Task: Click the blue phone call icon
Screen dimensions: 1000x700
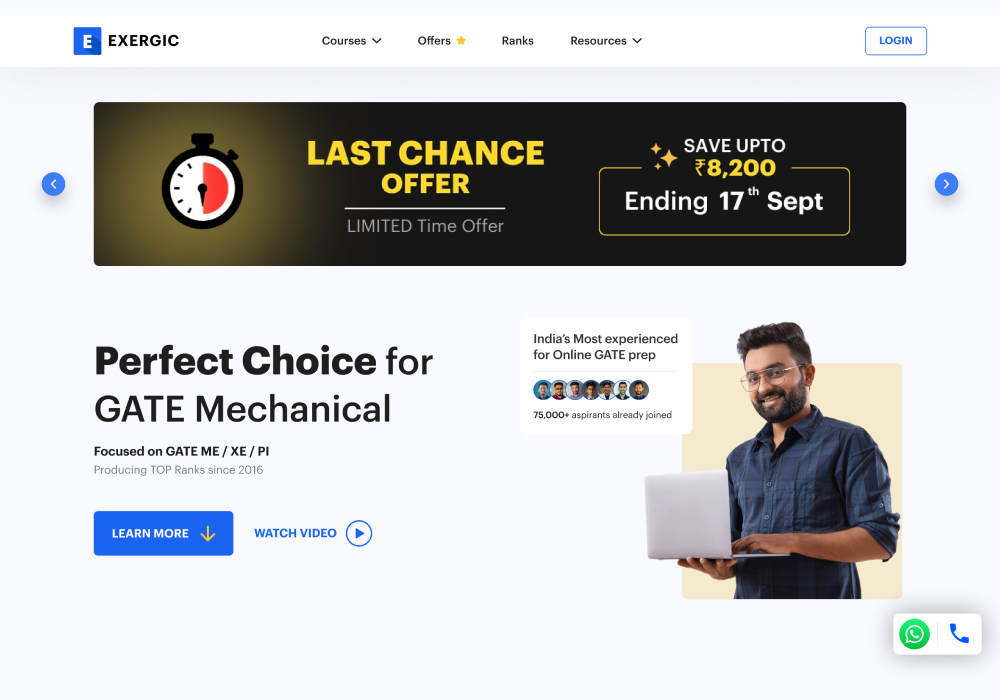Action: coord(959,633)
